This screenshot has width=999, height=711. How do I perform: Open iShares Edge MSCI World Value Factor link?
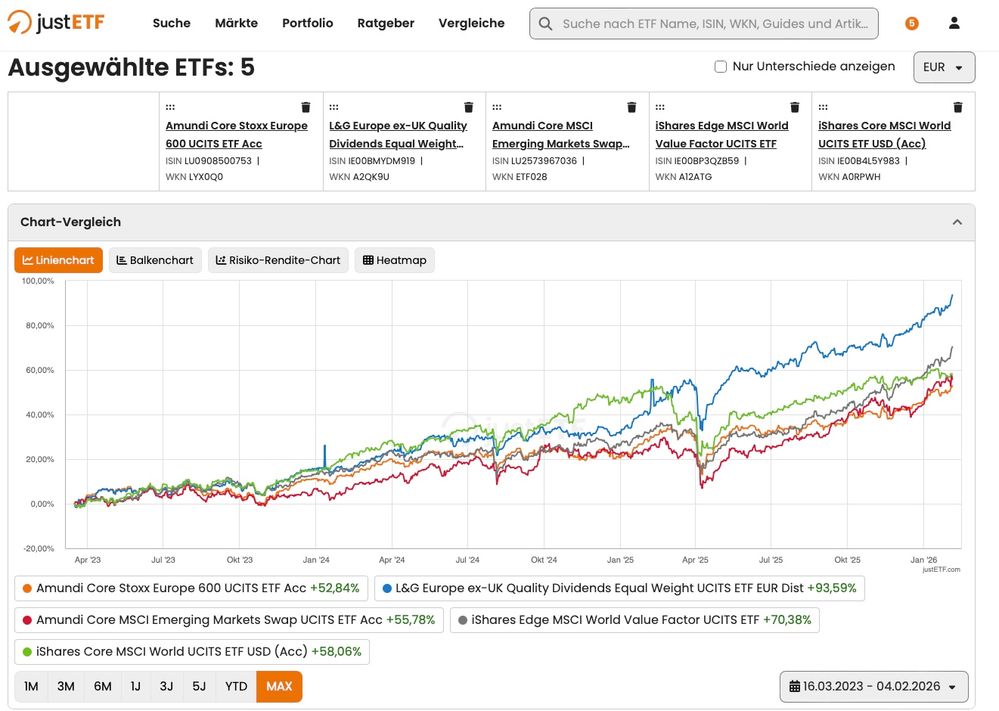coord(722,134)
